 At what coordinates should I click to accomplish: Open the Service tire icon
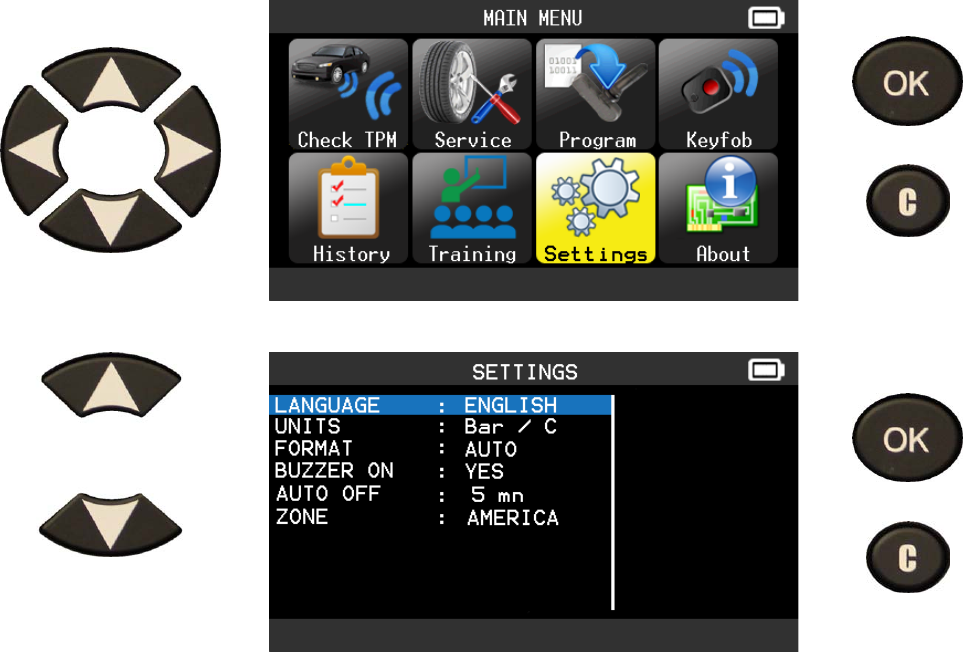pos(472,95)
